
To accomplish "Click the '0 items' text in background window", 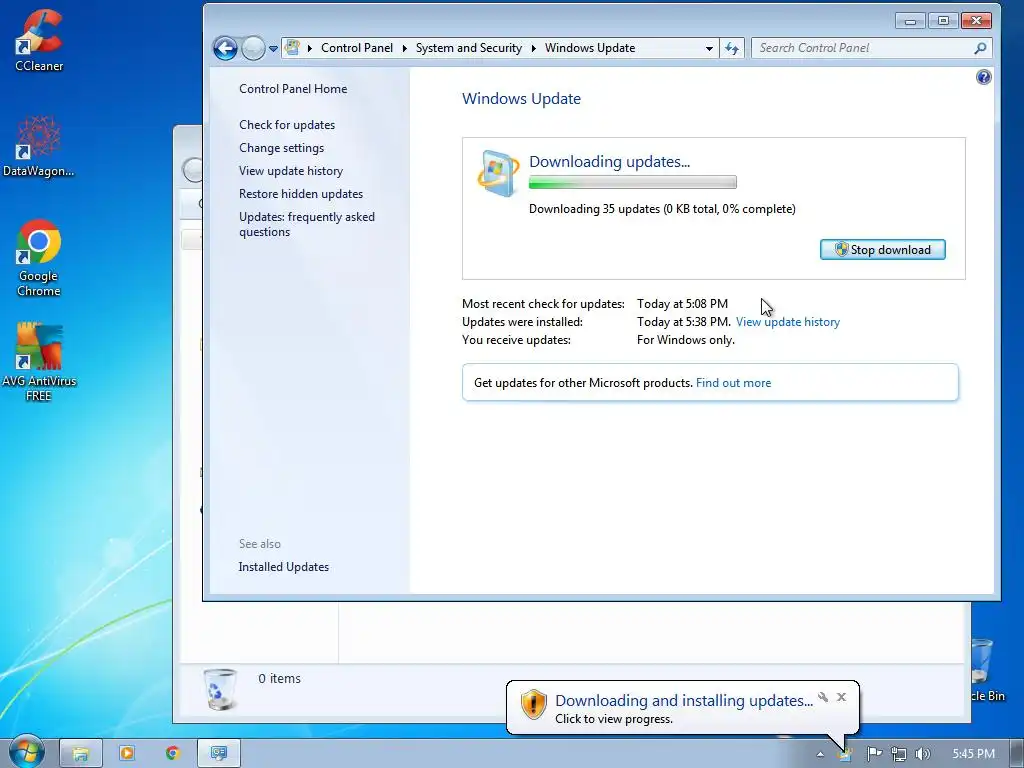I will (280, 679).
